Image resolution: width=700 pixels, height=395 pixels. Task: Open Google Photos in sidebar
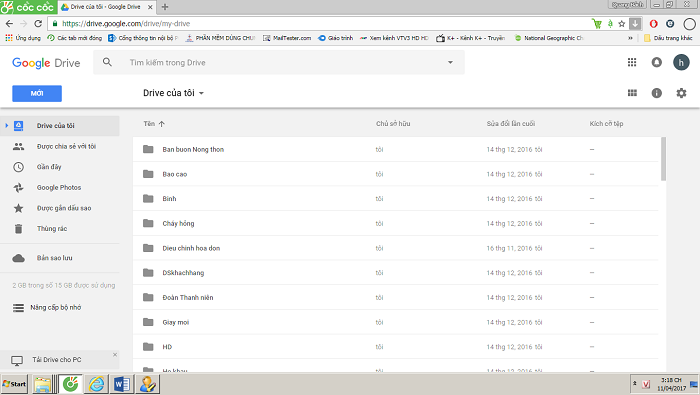pyautogui.click(x=60, y=187)
